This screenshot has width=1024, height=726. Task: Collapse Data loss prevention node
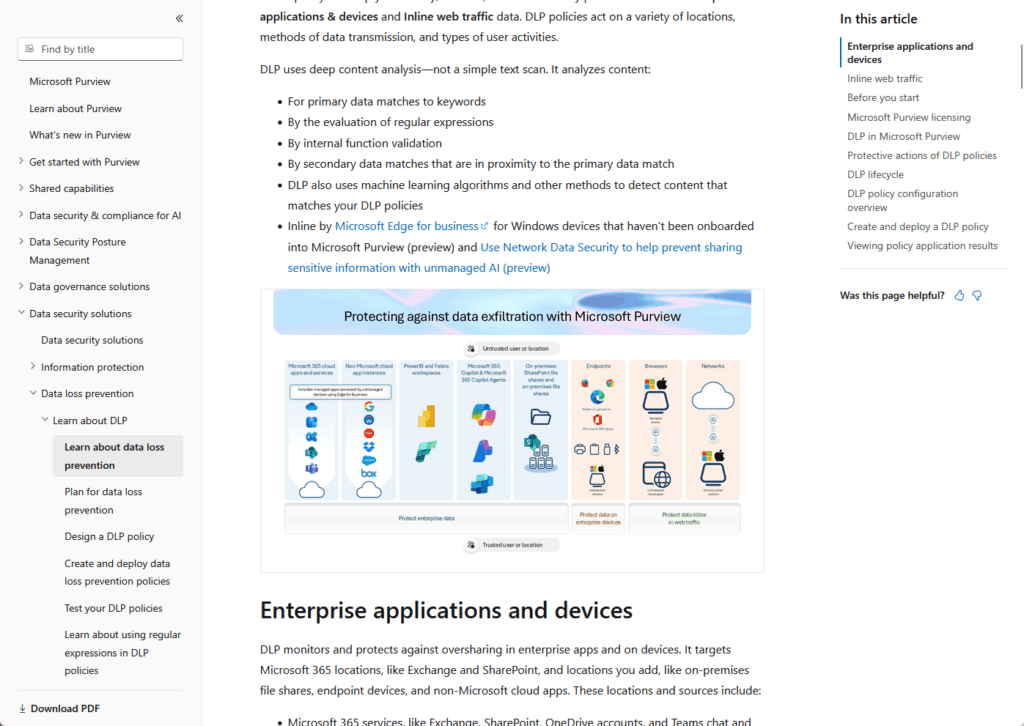pos(33,393)
